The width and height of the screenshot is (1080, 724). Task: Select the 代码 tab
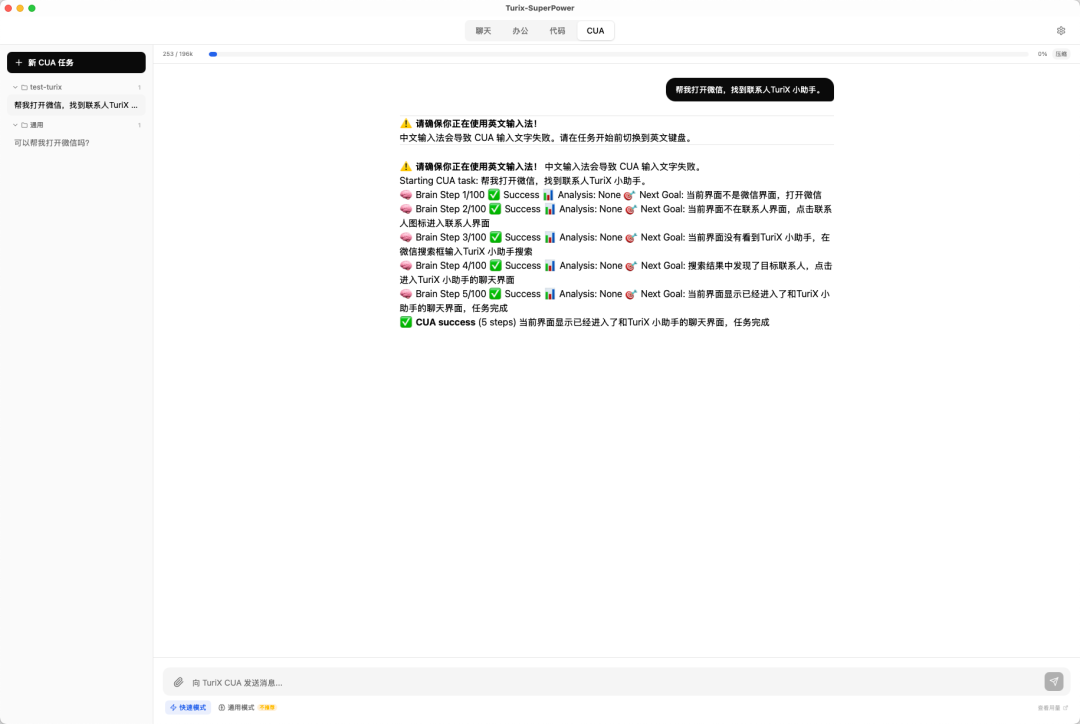[557, 31]
